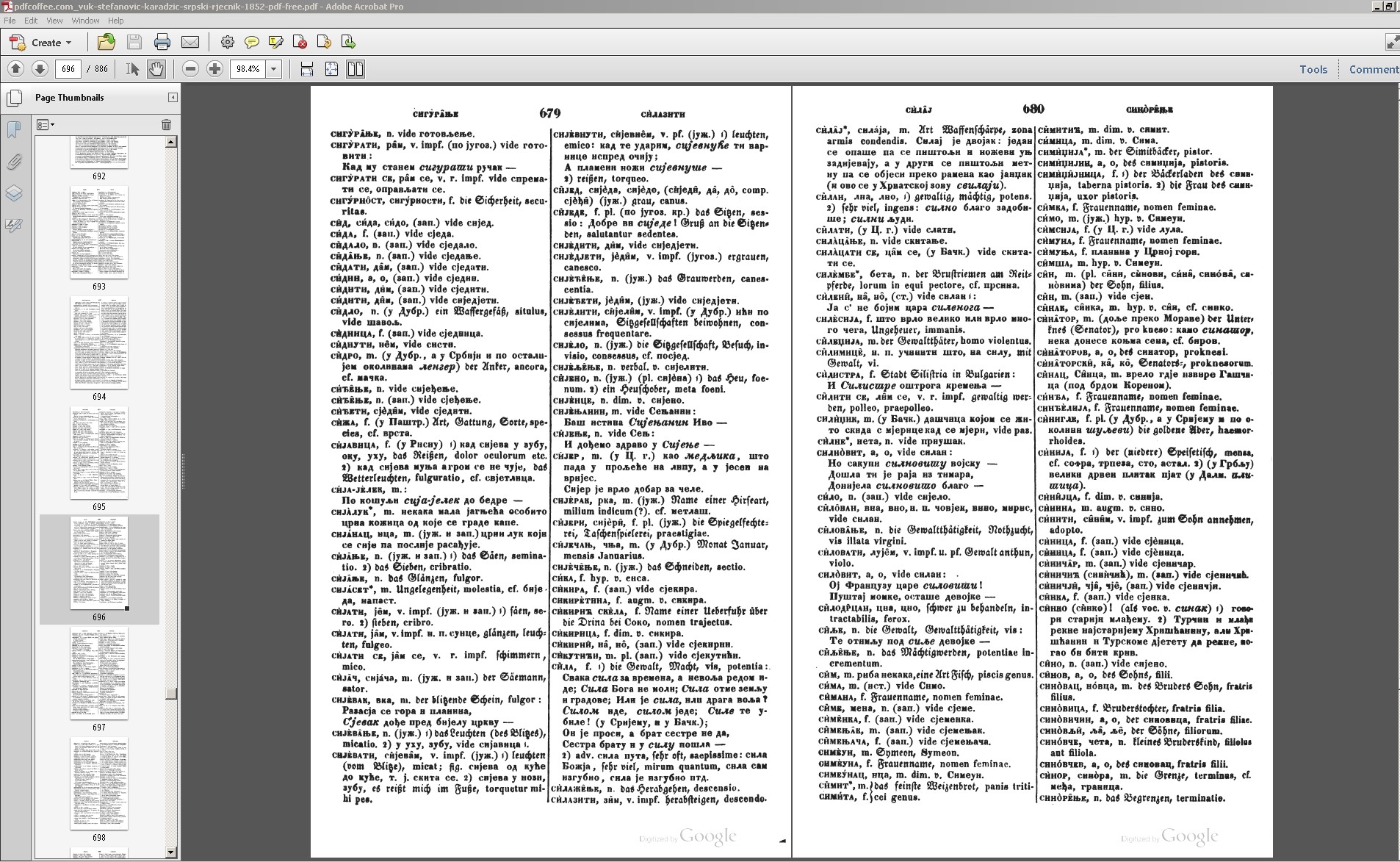Click the delete pages icon
This screenshot has height=862, width=1400.
coord(300,42)
